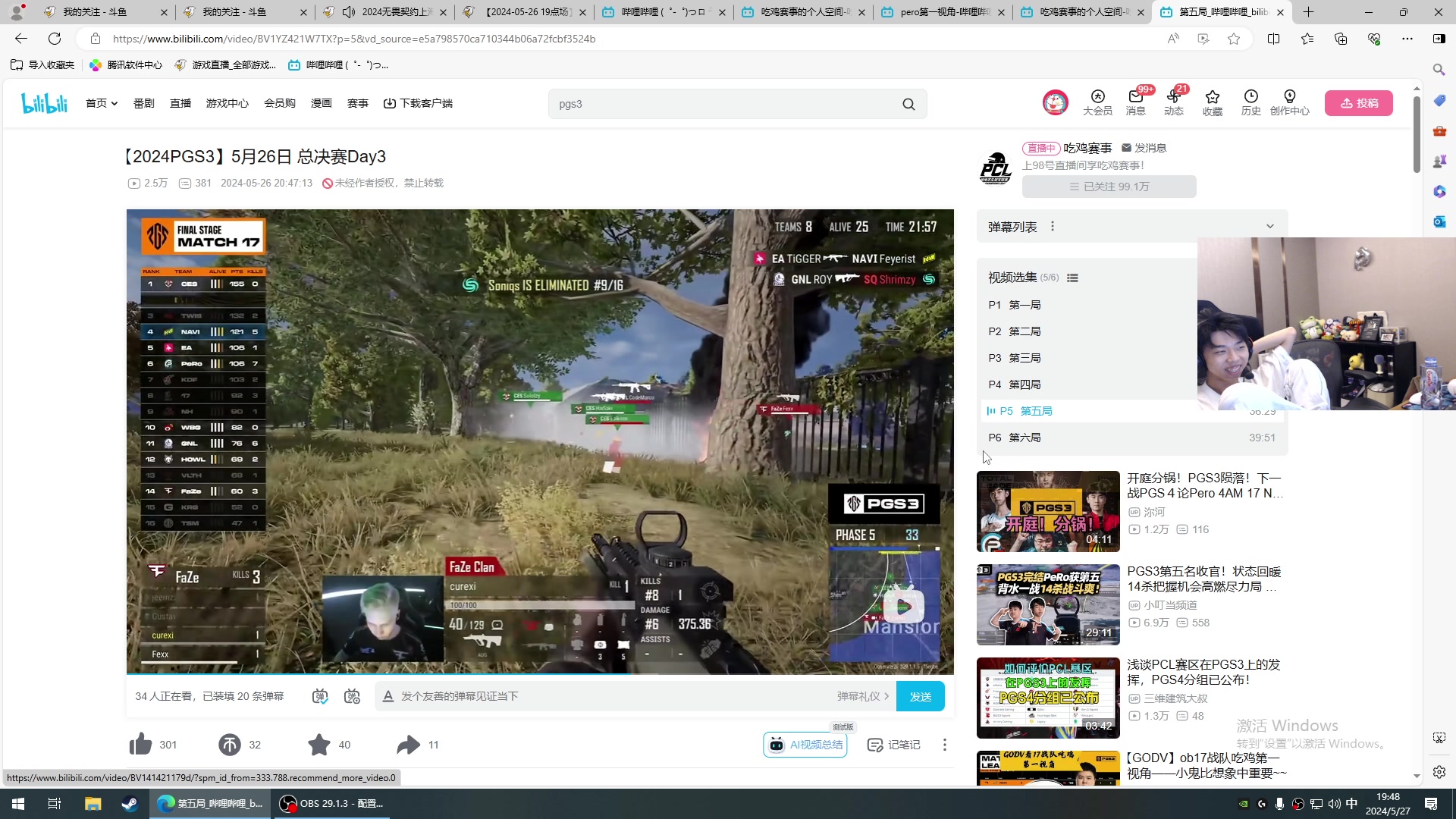Open danmaku settings icon
The height and width of the screenshot is (819, 1456).
tap(352, 696)
